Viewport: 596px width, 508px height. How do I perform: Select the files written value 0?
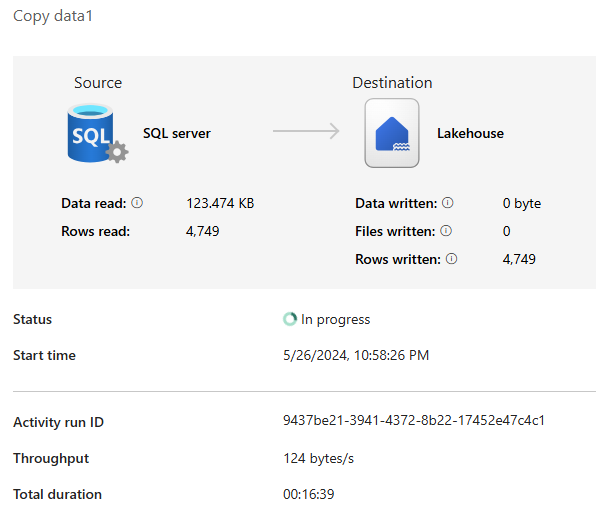tap(507, 231)
